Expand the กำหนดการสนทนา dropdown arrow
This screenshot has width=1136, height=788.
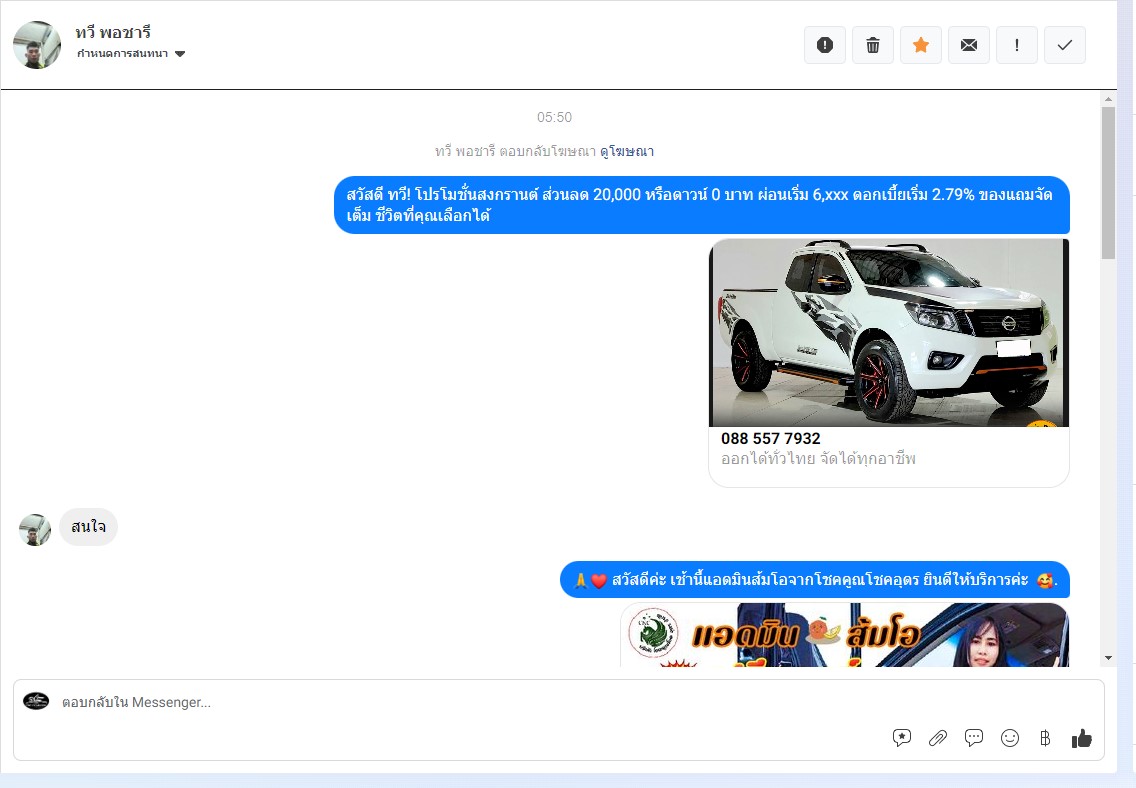coord(180,54)
